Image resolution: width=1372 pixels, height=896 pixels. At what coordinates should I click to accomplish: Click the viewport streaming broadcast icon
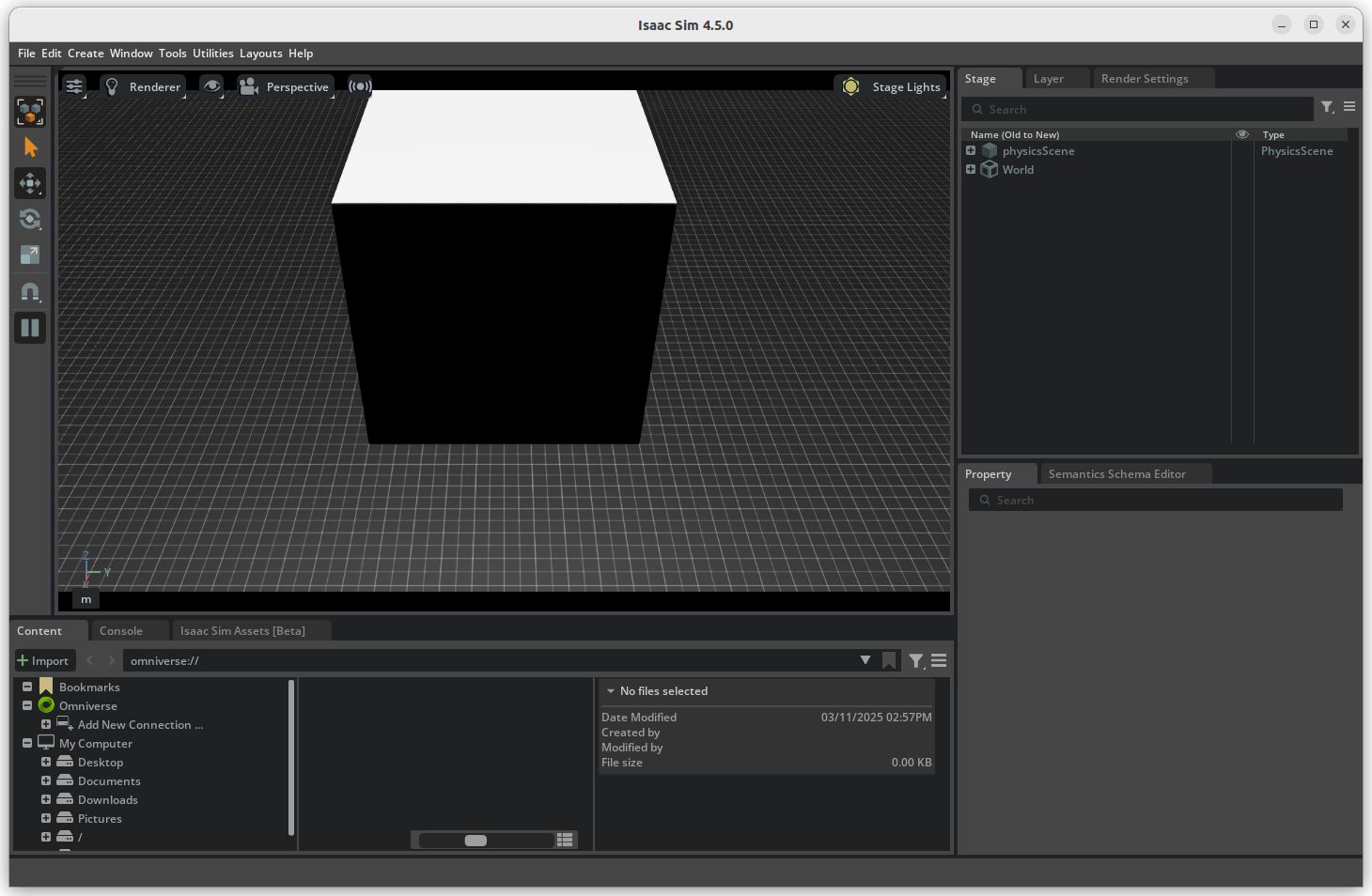(360, 86)
